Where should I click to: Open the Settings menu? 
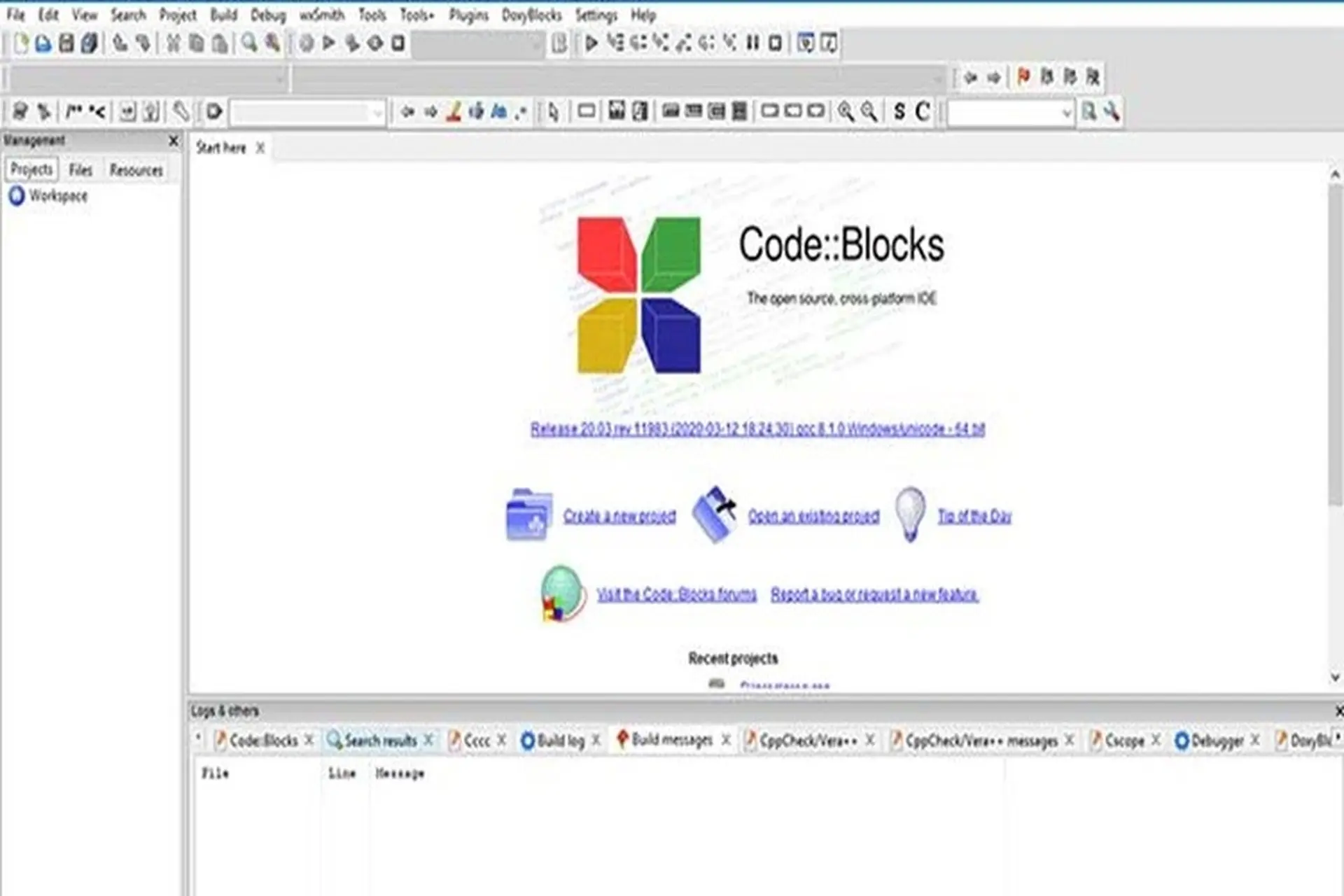tap(596, 15)
